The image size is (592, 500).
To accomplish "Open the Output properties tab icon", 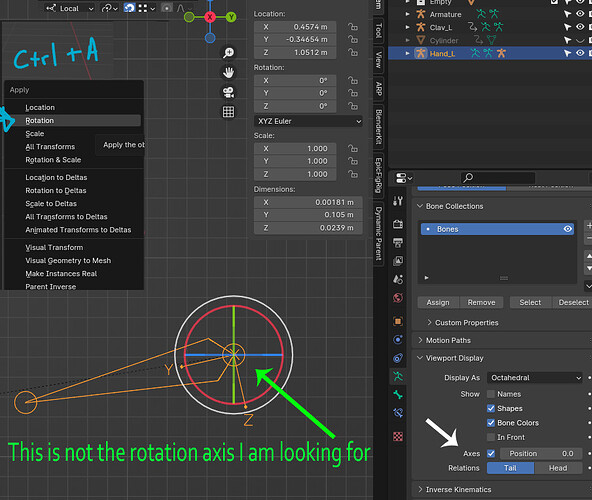I will point(398,242).
